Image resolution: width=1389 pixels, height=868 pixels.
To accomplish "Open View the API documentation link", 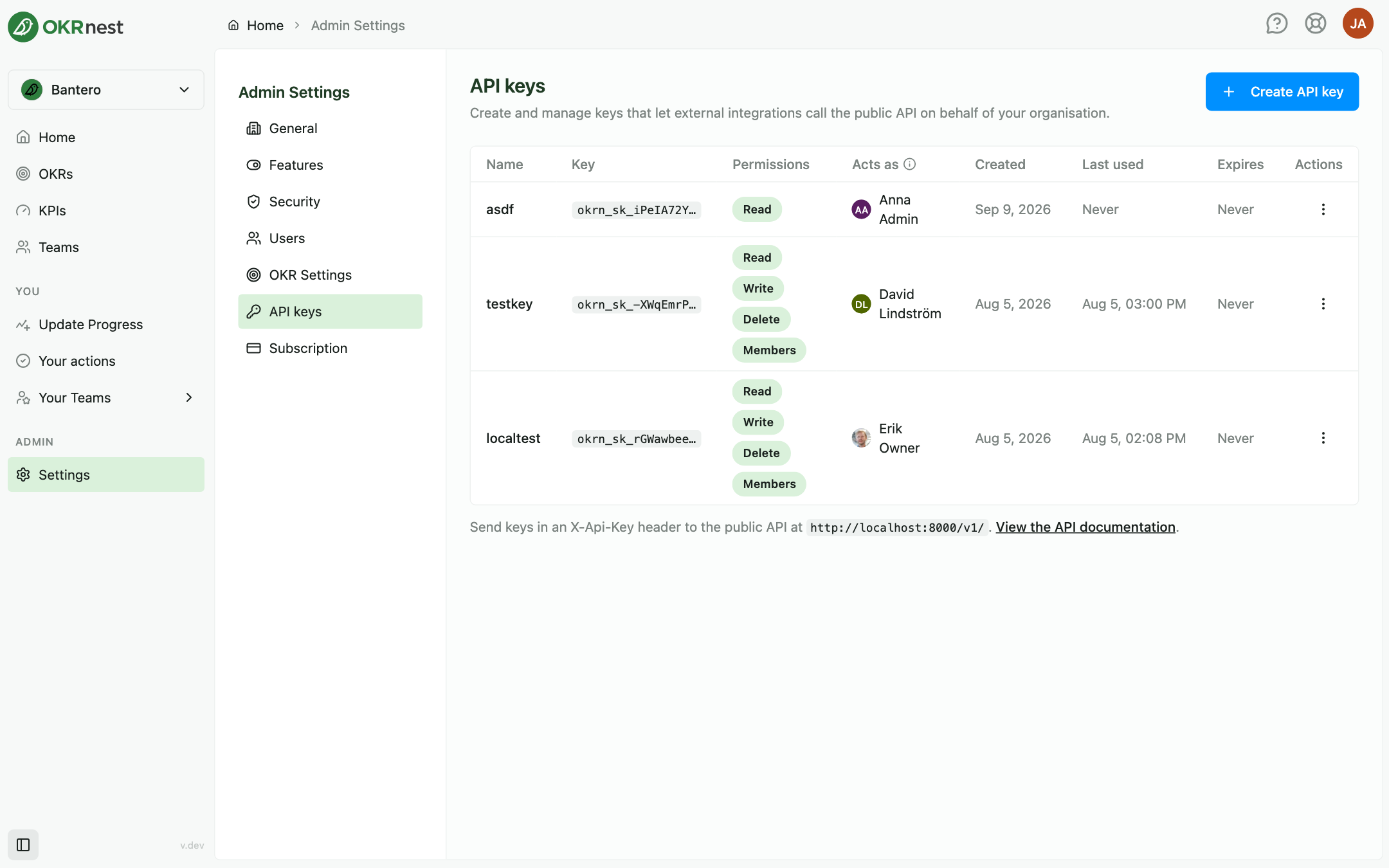I will coord(1085,527).
